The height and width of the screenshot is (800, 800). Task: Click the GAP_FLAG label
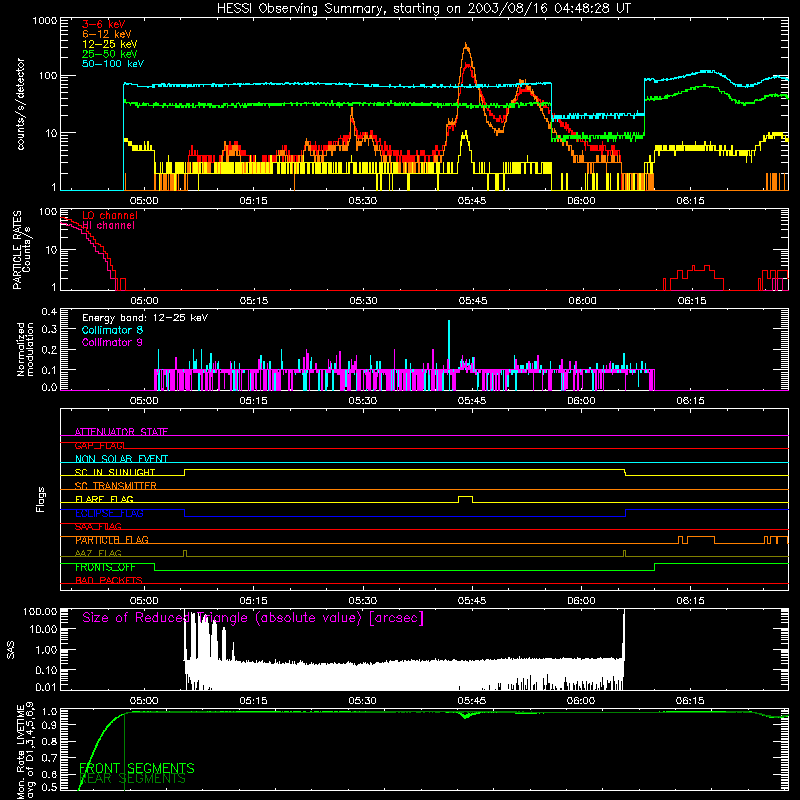pos(99,445)
